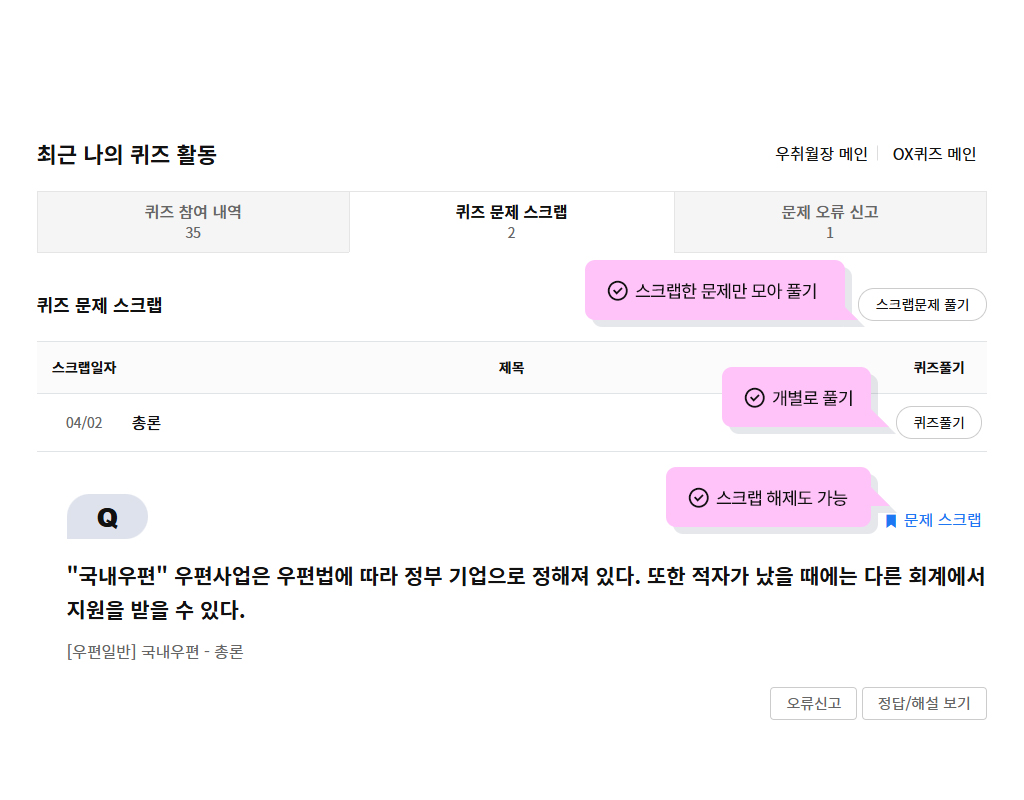
Task: Click the blue bookmark icon beside 문제 스크랩
Action: point(891,521)
